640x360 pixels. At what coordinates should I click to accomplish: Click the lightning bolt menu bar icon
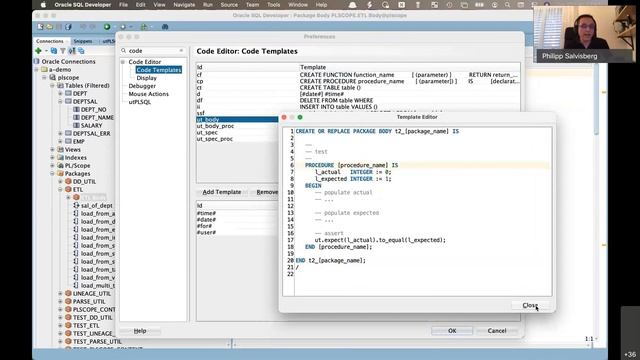(x=369, y=5)
